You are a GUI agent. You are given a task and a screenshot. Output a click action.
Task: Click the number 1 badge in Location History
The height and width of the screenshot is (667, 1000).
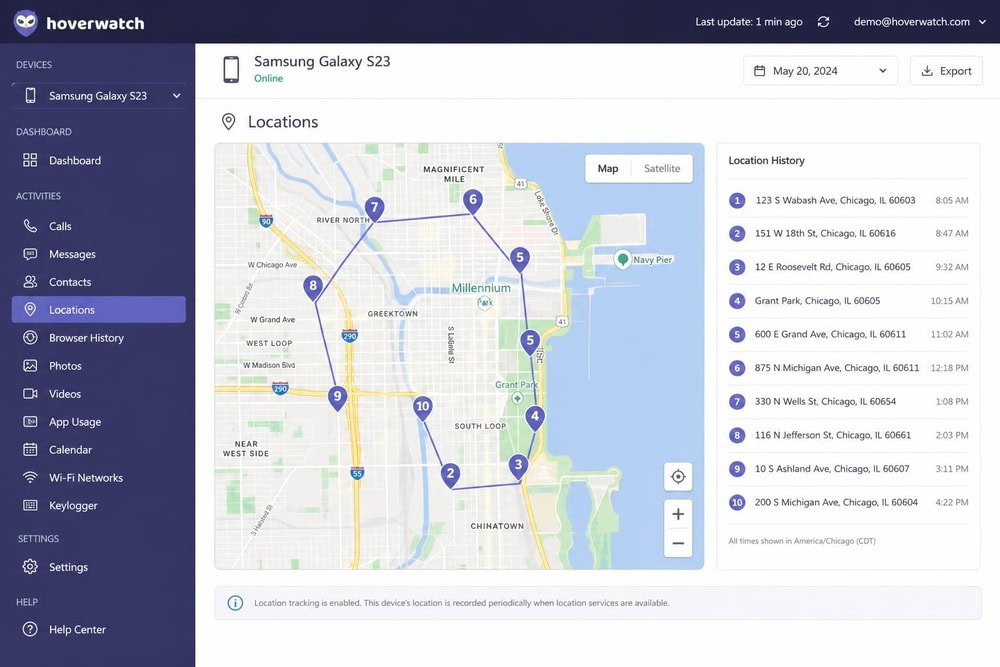click(737, 200)
